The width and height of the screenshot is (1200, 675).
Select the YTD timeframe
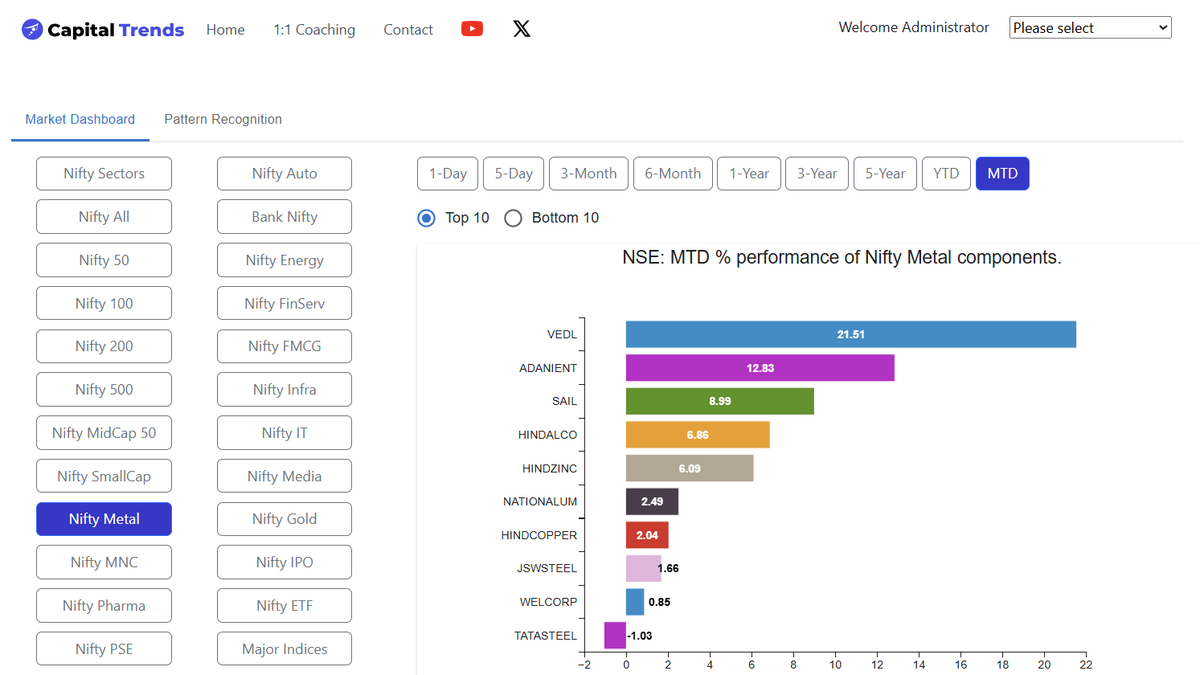[946, 174]
